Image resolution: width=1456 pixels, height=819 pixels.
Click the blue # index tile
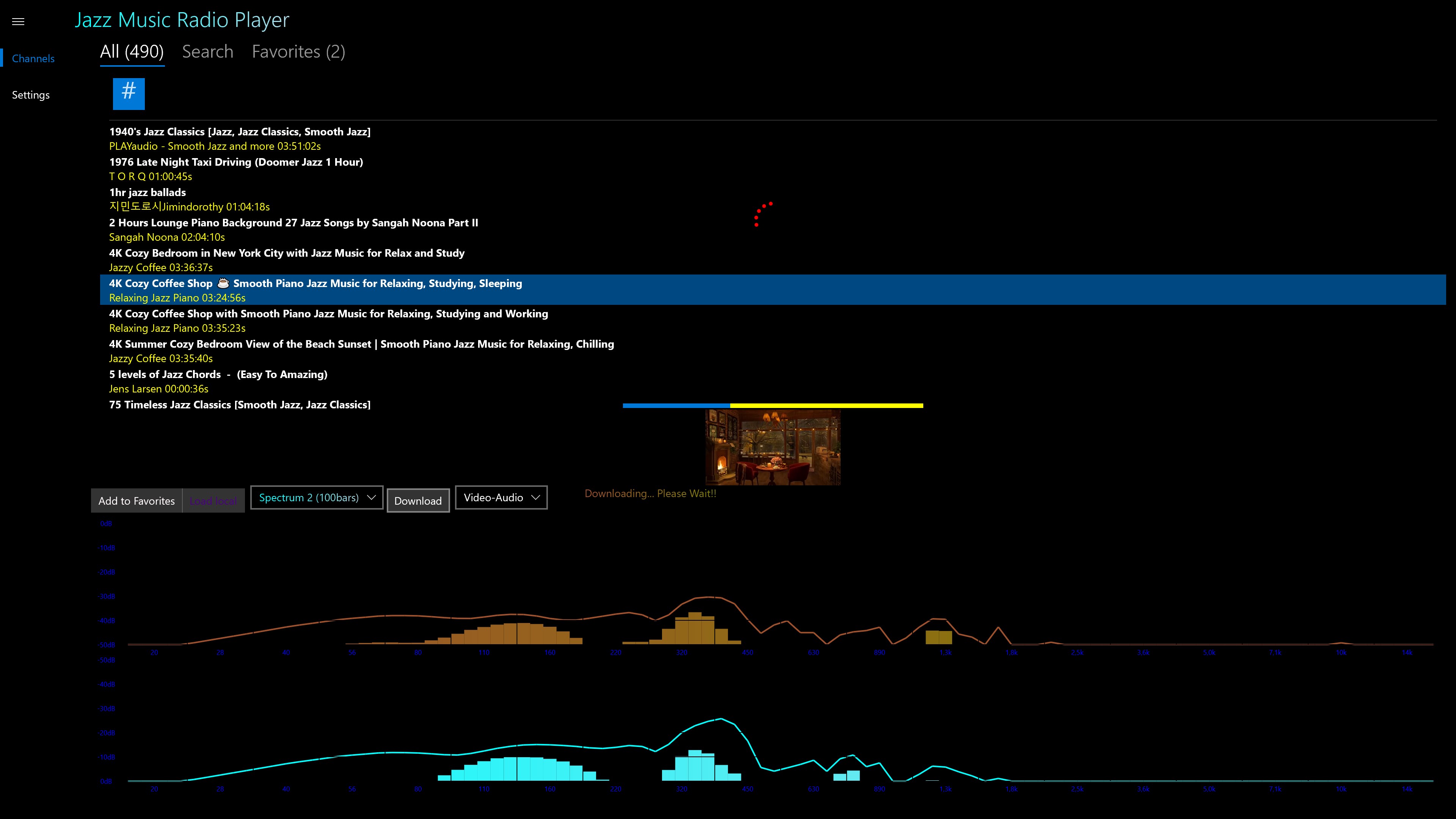129,93
